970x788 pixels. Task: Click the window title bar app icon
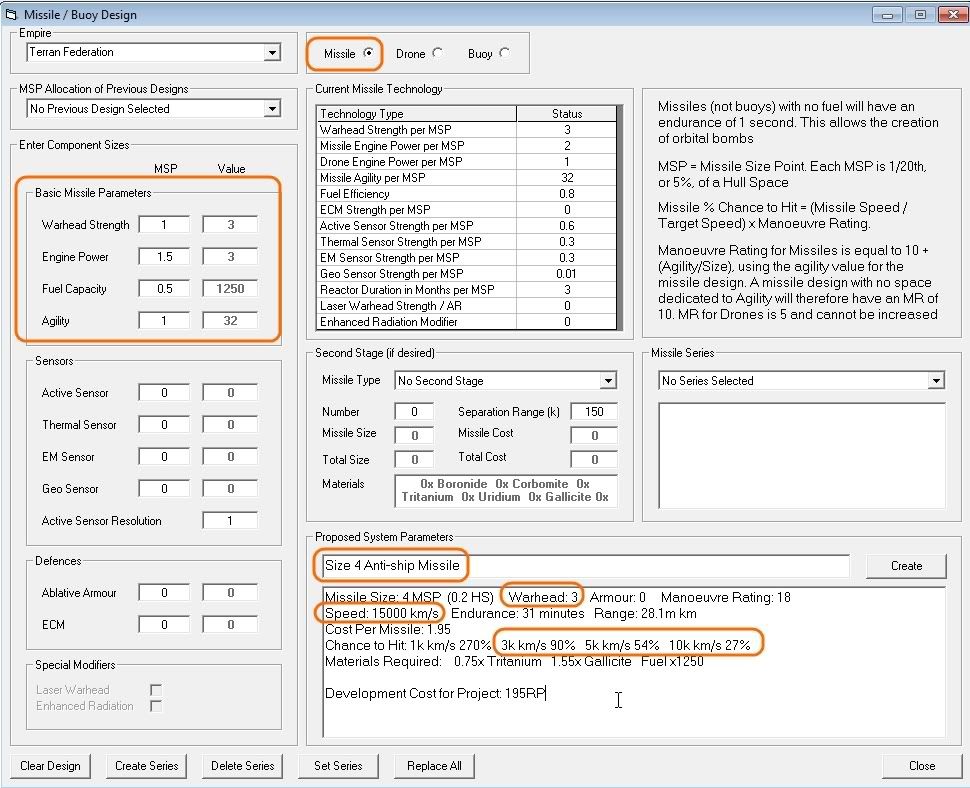(10, 14)
